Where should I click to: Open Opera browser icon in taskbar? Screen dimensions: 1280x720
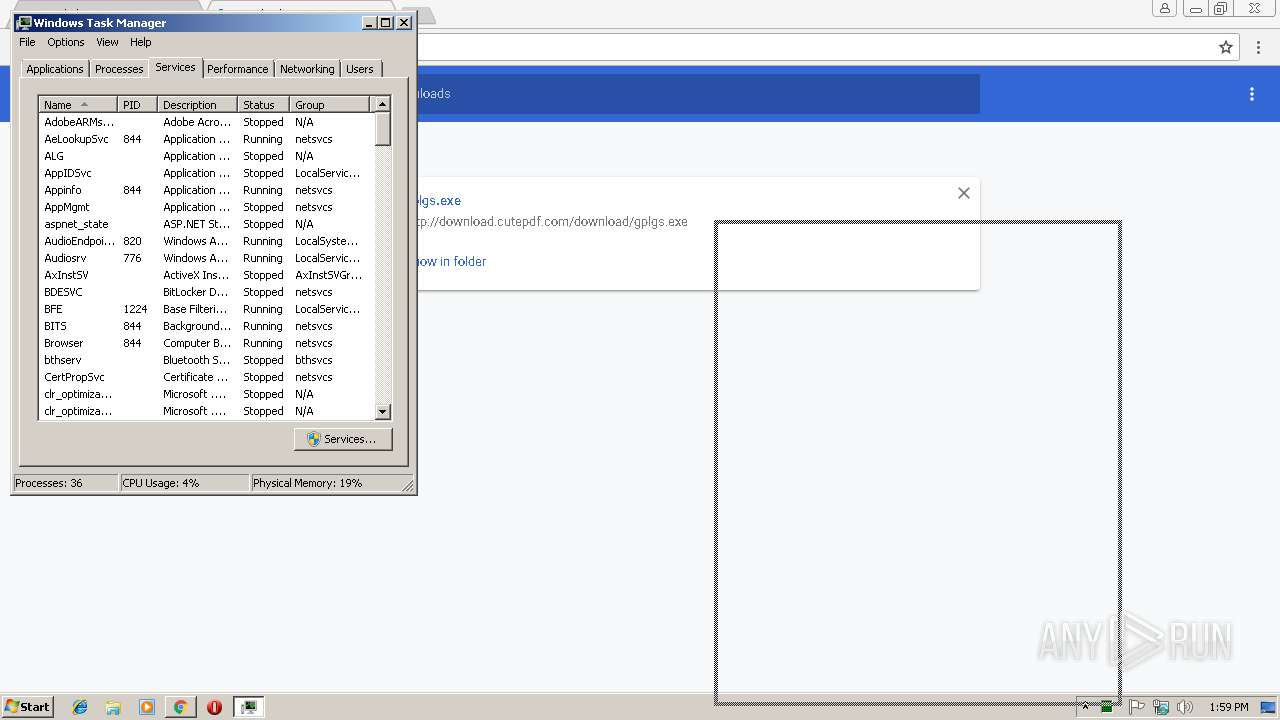tap(214, 707)
